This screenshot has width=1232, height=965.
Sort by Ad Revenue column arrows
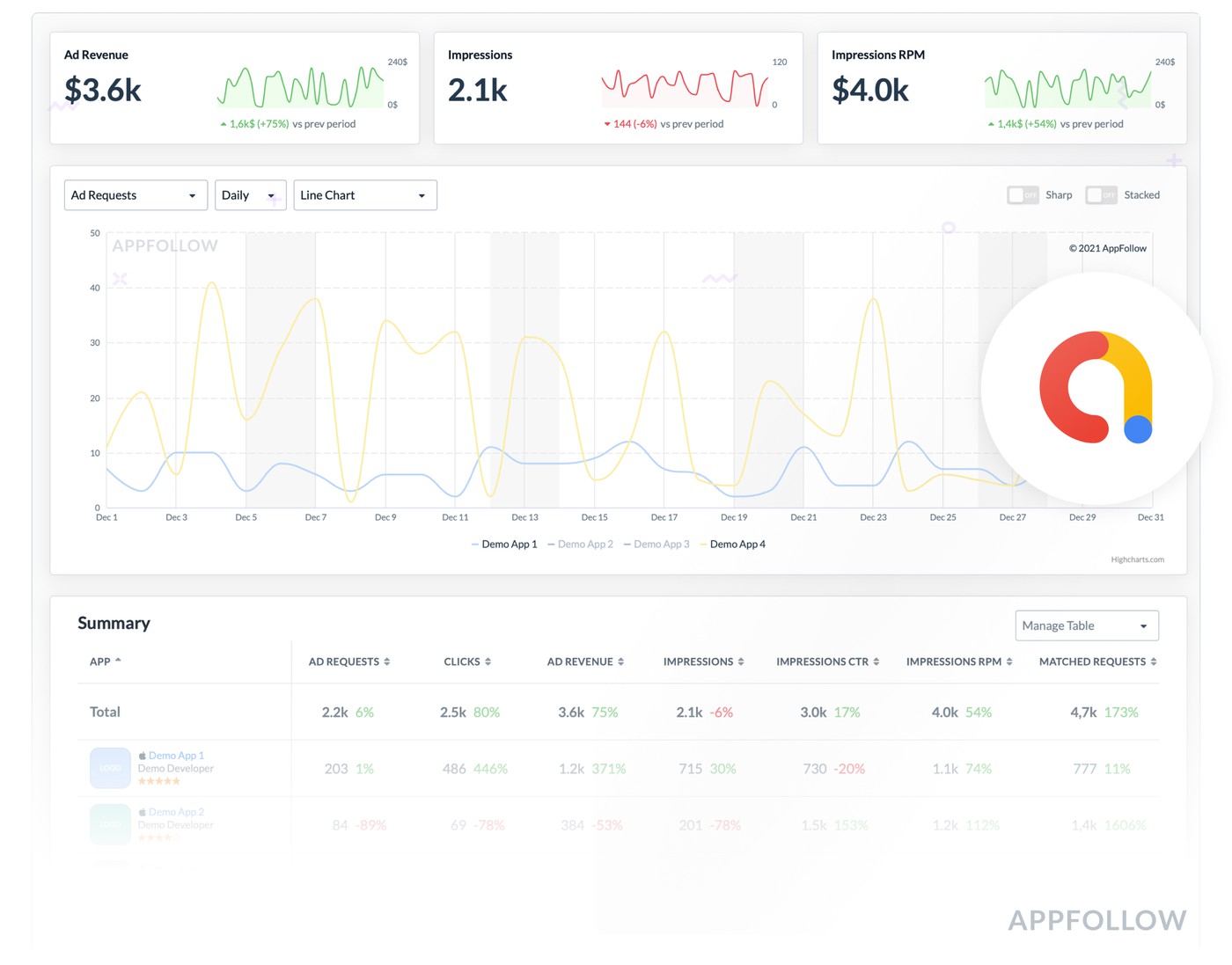pos(621,662)
